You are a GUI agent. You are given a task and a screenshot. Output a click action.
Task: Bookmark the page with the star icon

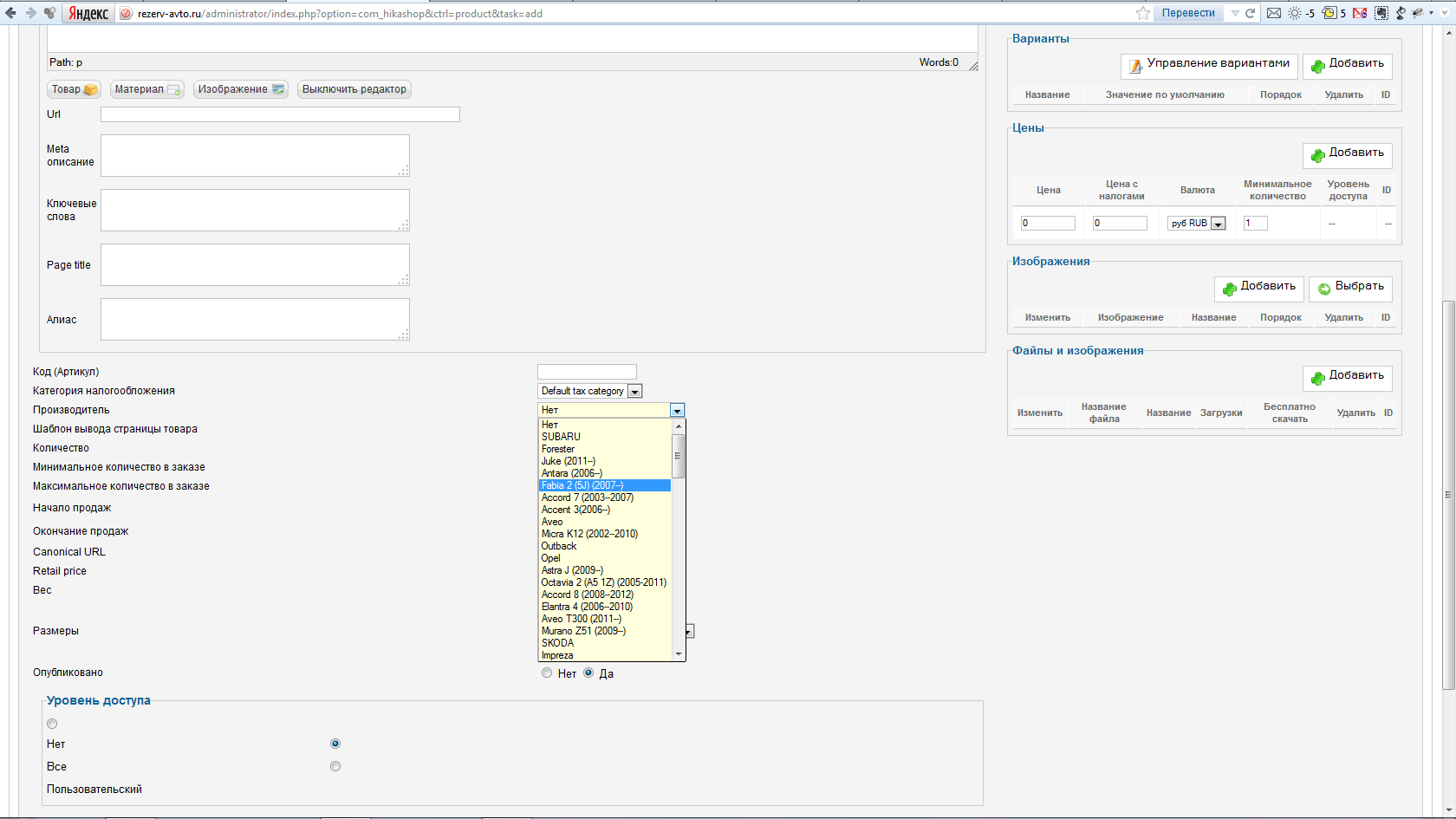coord(1143,13)
